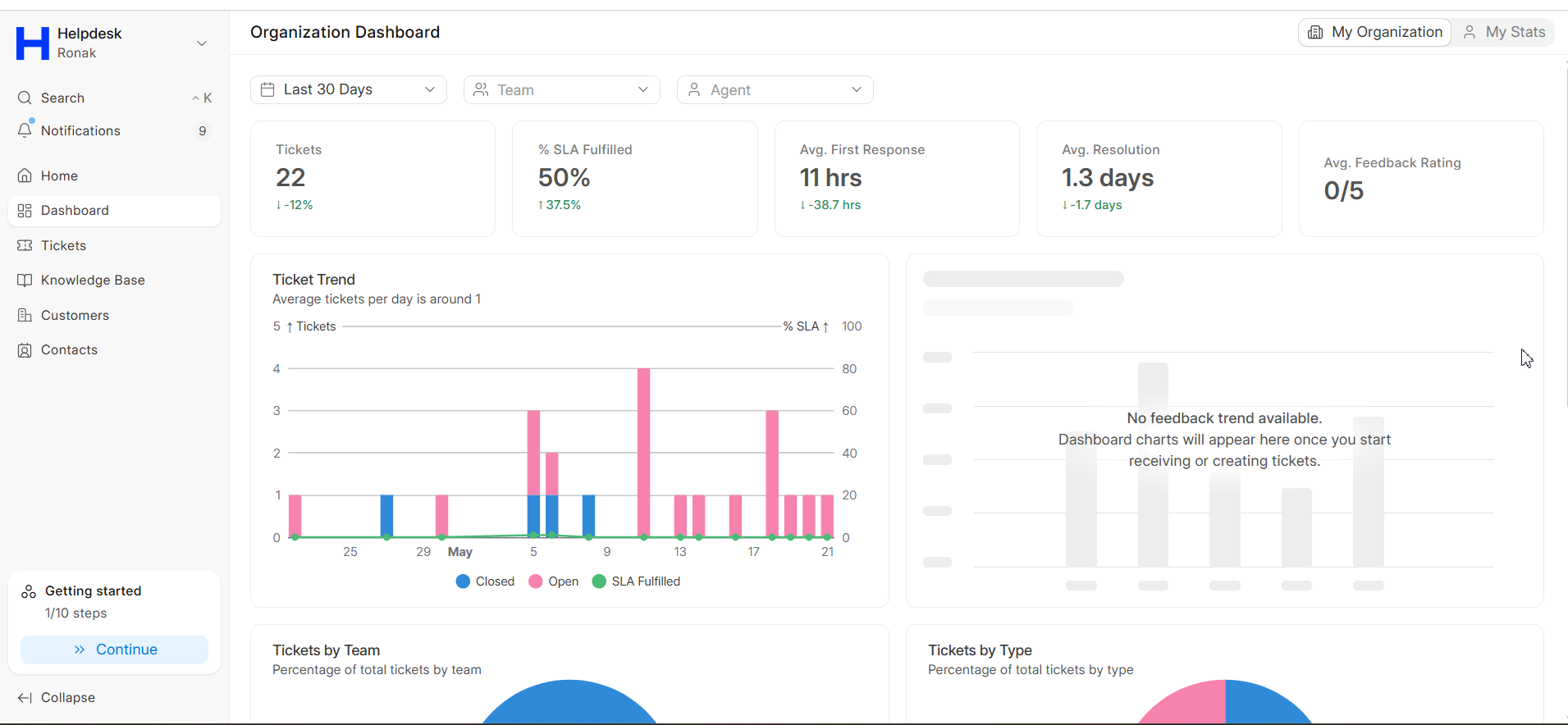
Task: Collapse the sidebar via Collapse label
Action: click(68, 698)
